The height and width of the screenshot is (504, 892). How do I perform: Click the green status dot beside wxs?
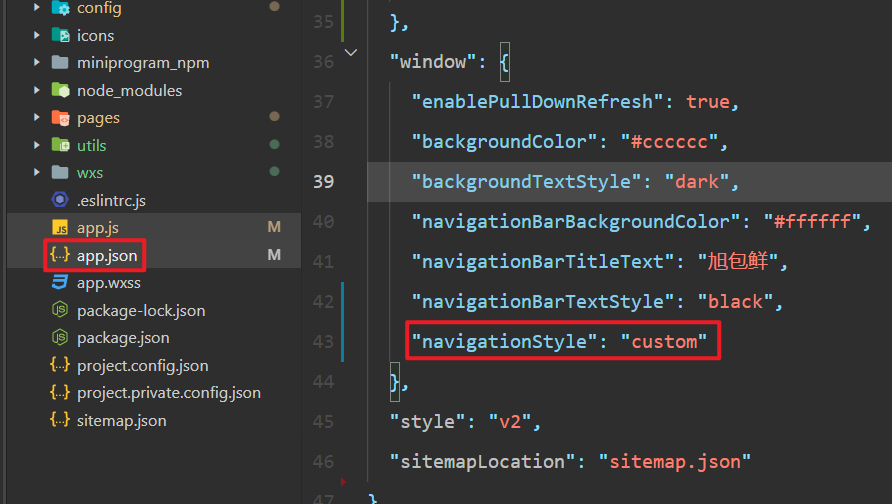pyautogui.click(x=274, y=171)
